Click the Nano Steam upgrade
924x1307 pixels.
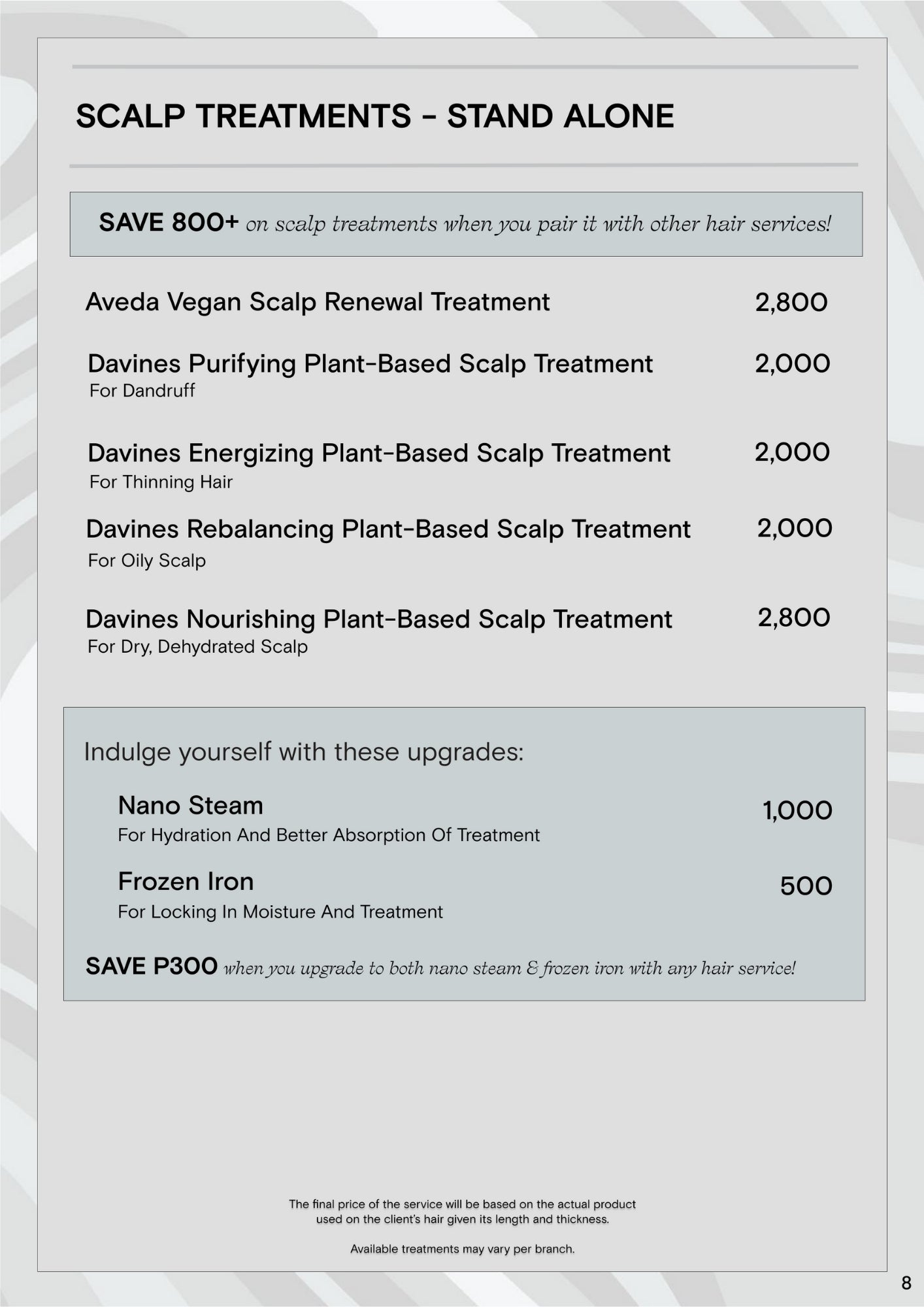point(190,806)
